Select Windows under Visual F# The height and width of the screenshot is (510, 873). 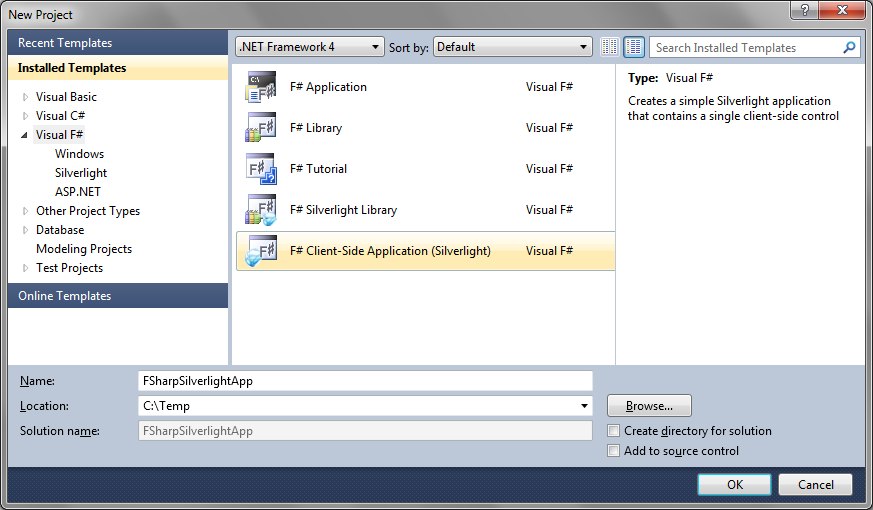pyautogui.click(x=79, y=154)
